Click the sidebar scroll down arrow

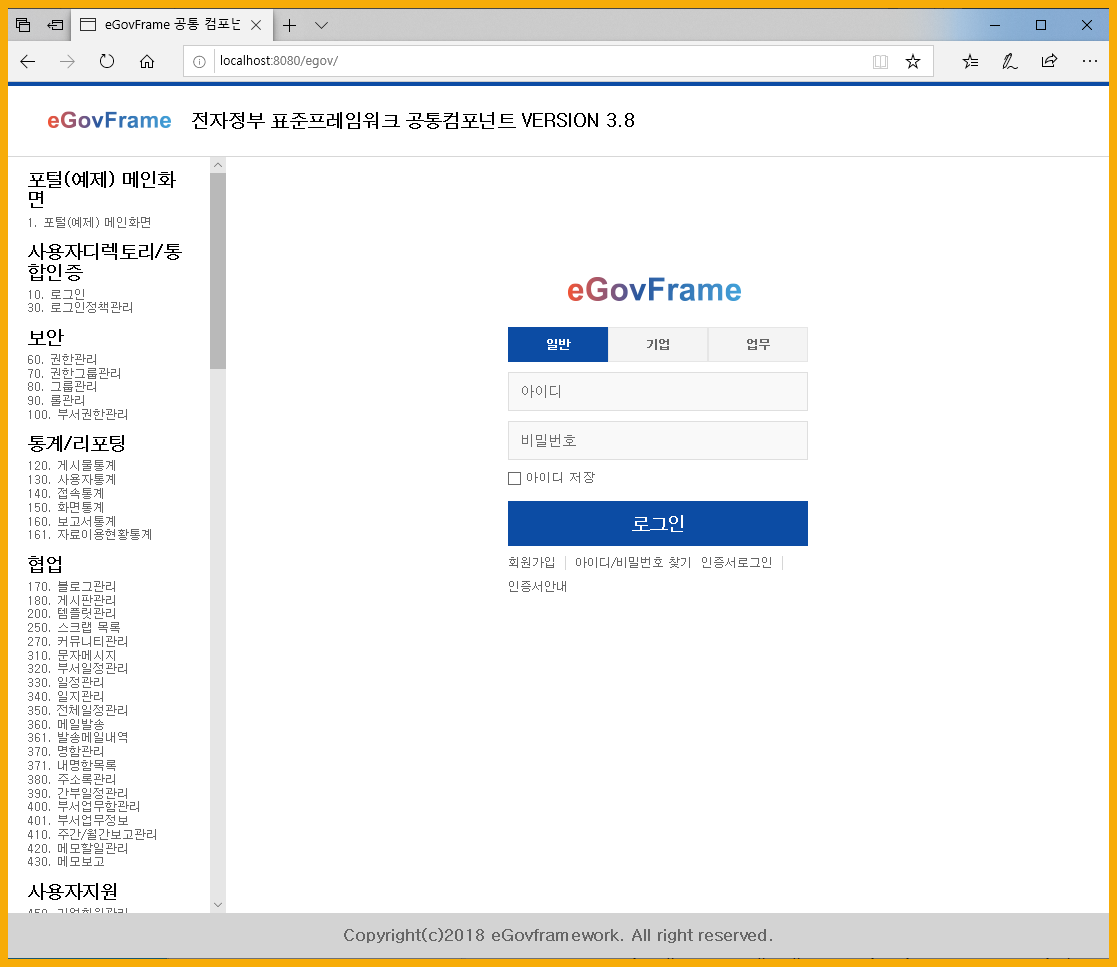click(218, 904)
